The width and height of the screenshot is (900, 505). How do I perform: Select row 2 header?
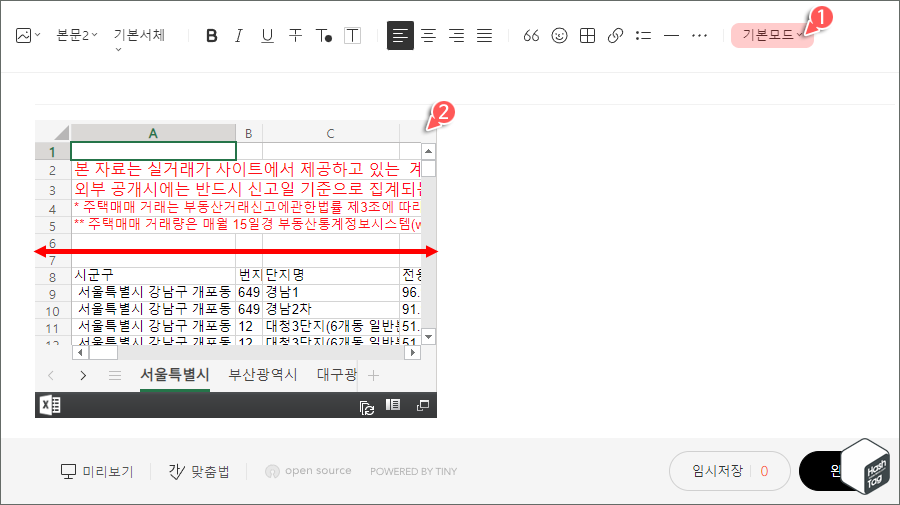tap(52, 170)
